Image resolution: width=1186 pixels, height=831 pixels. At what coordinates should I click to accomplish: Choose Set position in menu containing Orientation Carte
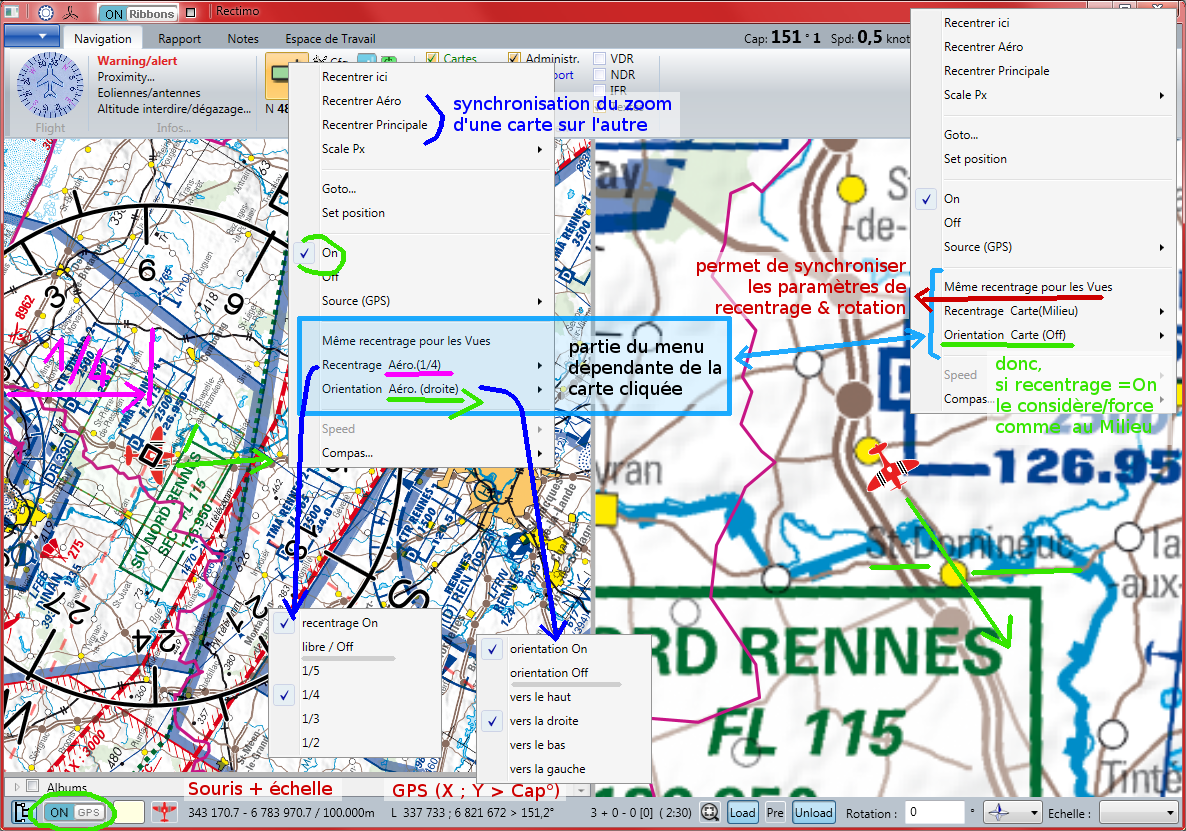tap(1043, 160)
